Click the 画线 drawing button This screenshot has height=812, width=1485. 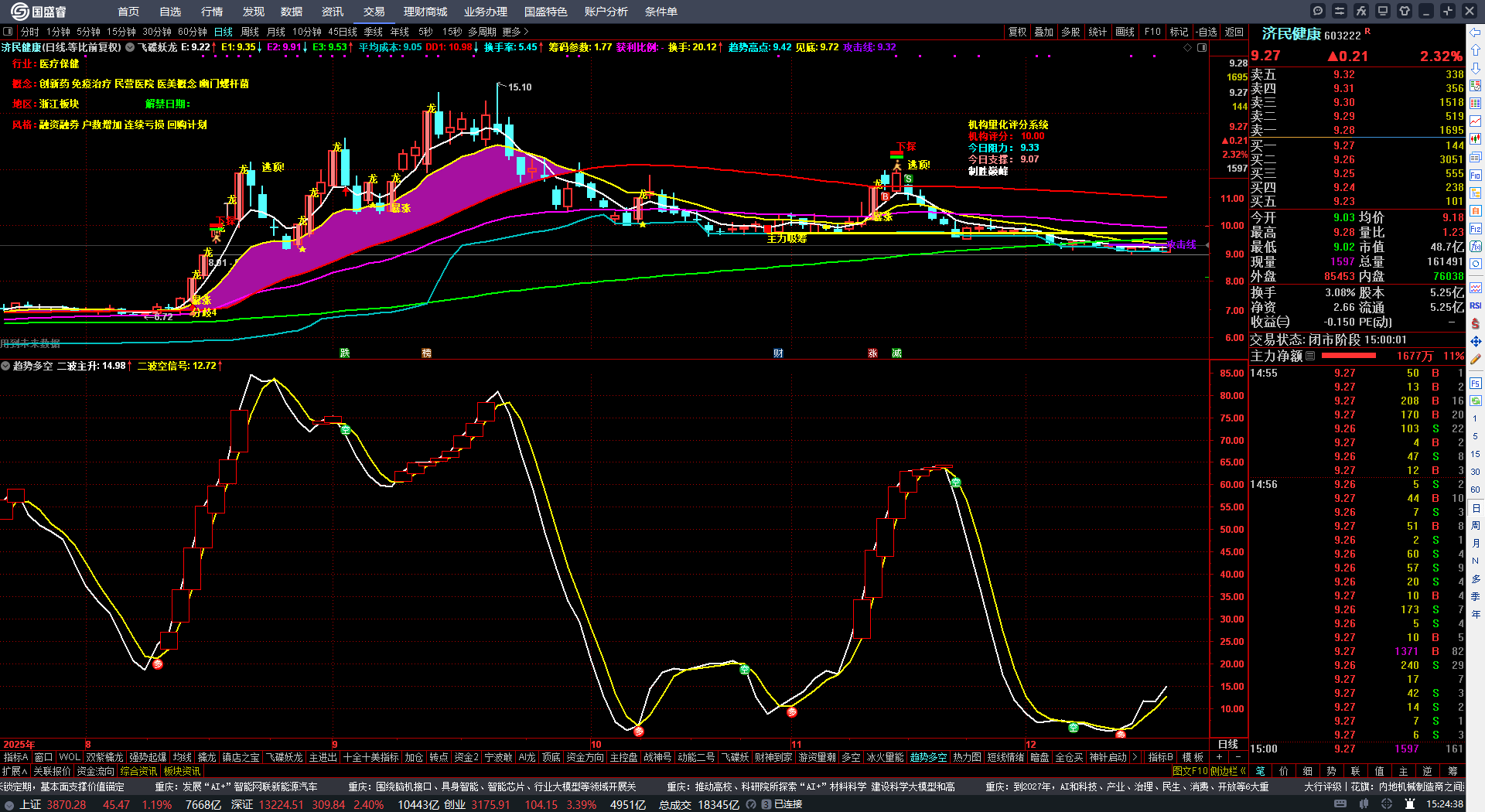(1125, 32)
